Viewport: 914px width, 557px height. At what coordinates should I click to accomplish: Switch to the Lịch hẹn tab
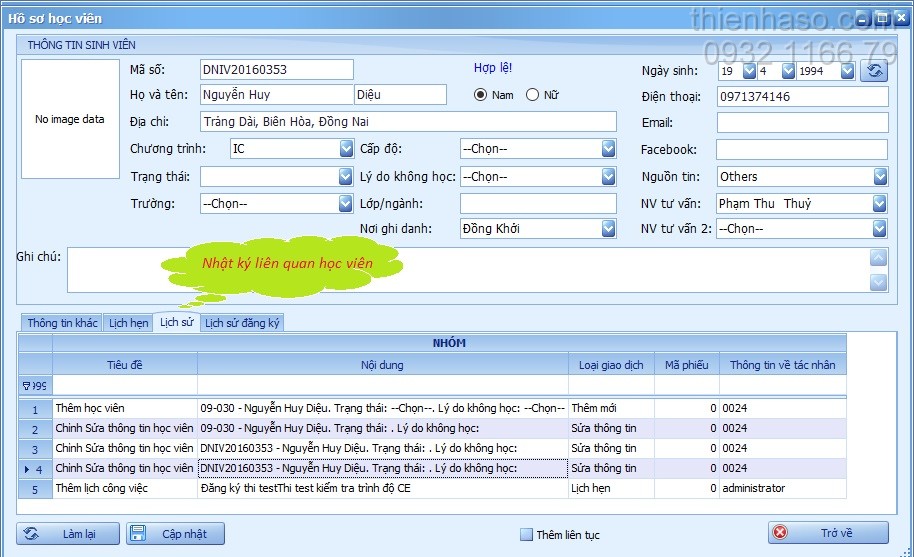click(129, 323)
